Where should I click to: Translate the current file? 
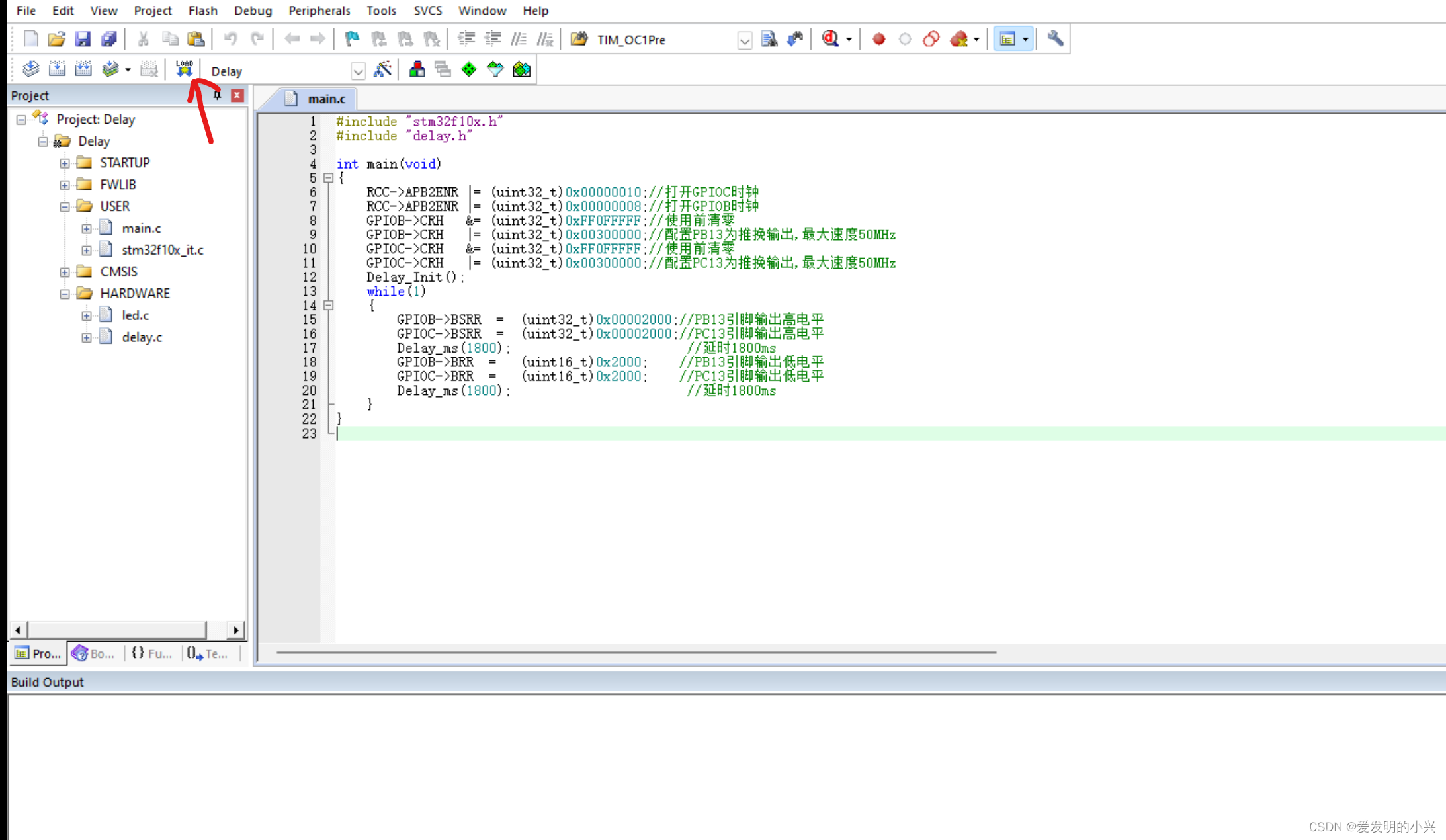(30, 69)
